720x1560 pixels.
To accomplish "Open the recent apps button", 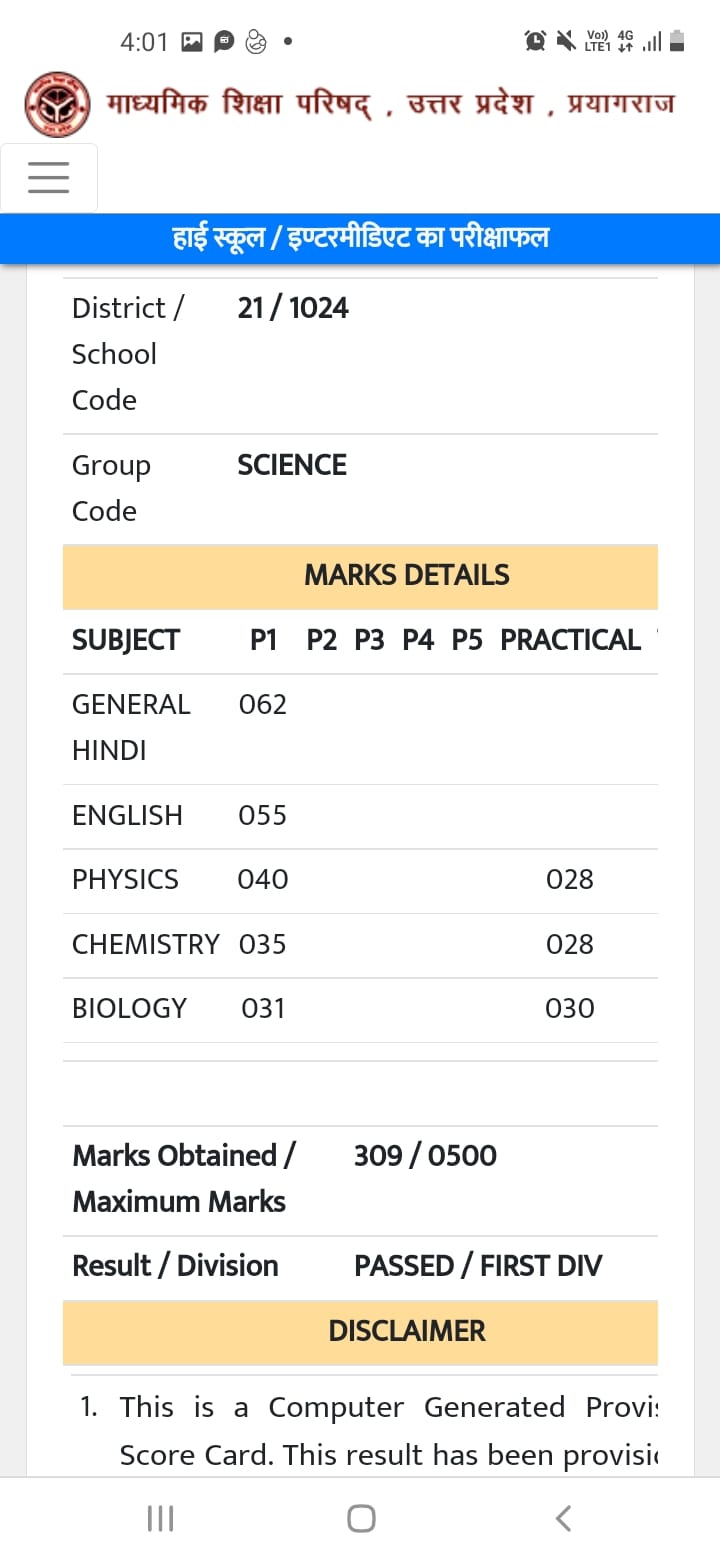I will [160, 1518].
